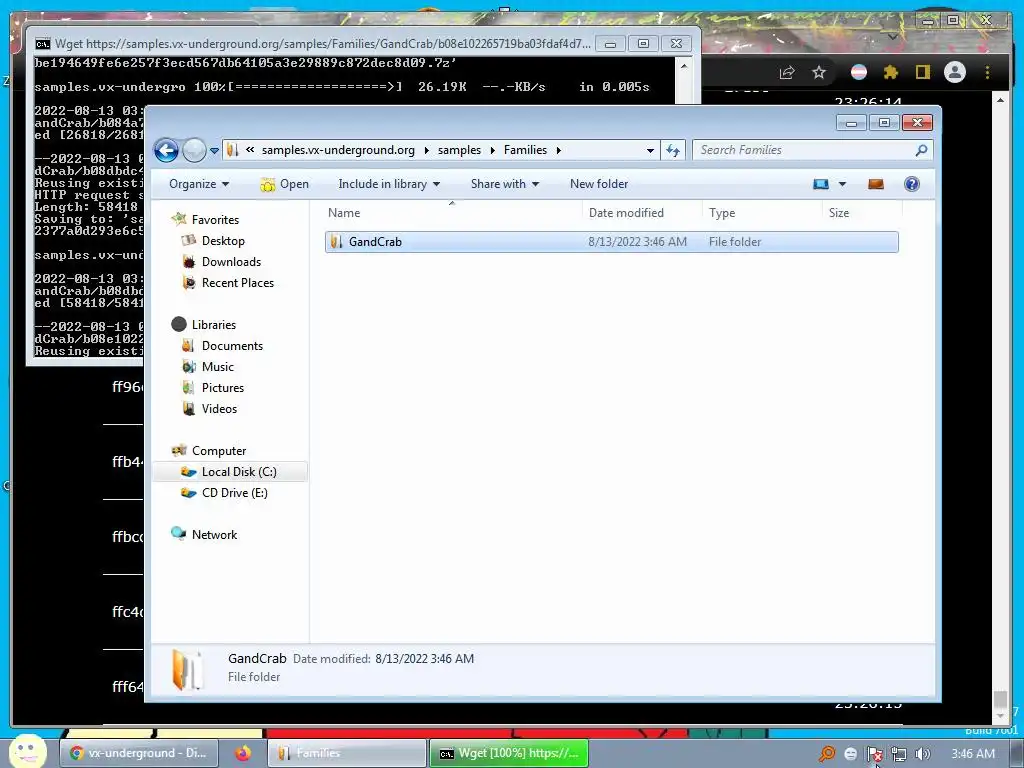This screenshot has height=768, width=1024.
Task: Click the Windows Start orb
Action: tap(27, 751)
